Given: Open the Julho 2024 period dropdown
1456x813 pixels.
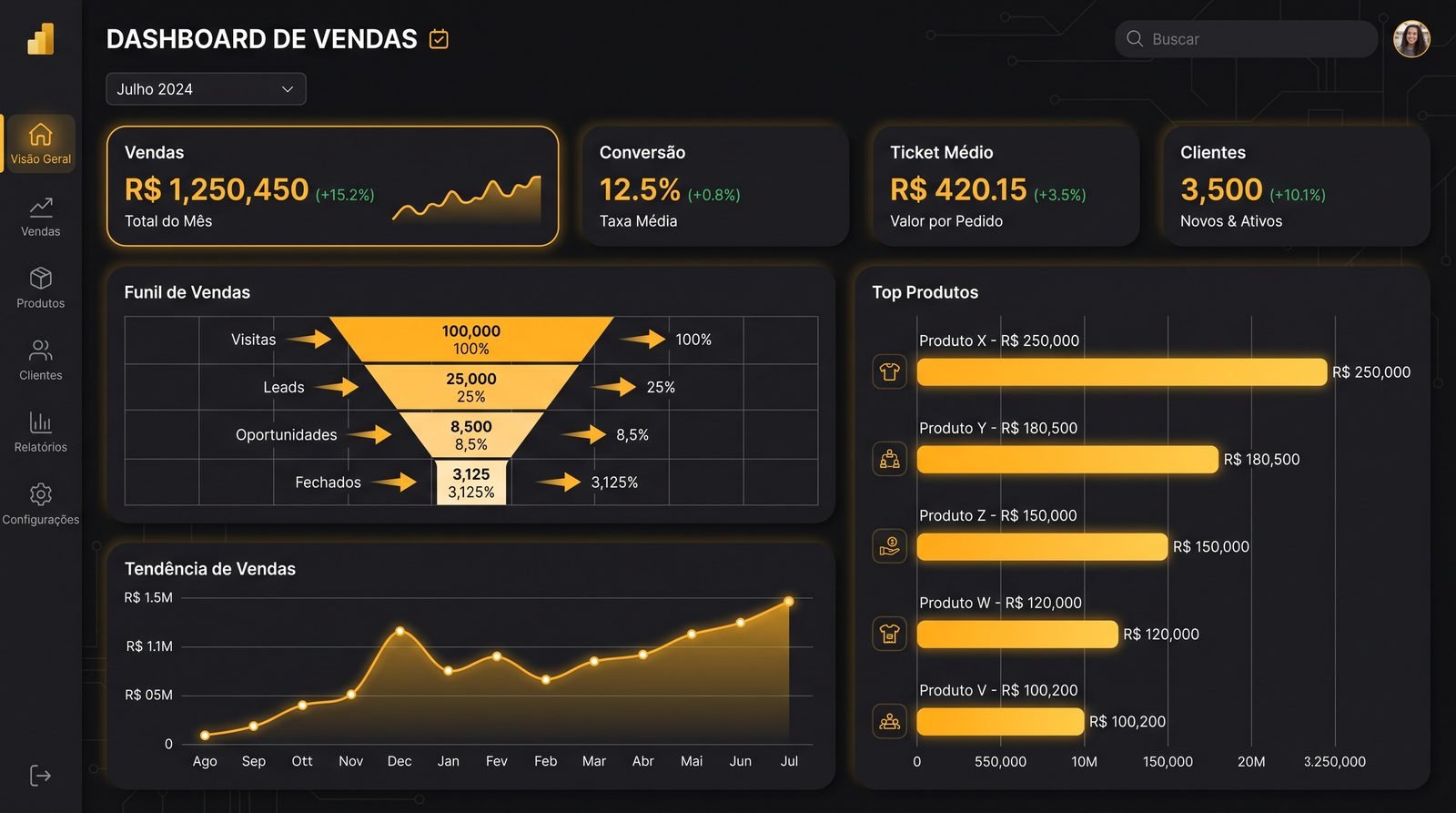Looking at the screenshot, I should coord(206,89).
